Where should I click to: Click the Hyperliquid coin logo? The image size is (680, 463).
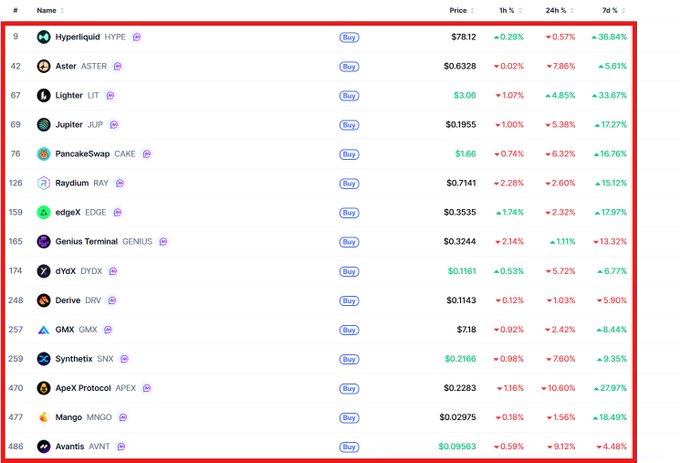click(x=43, y=37)
